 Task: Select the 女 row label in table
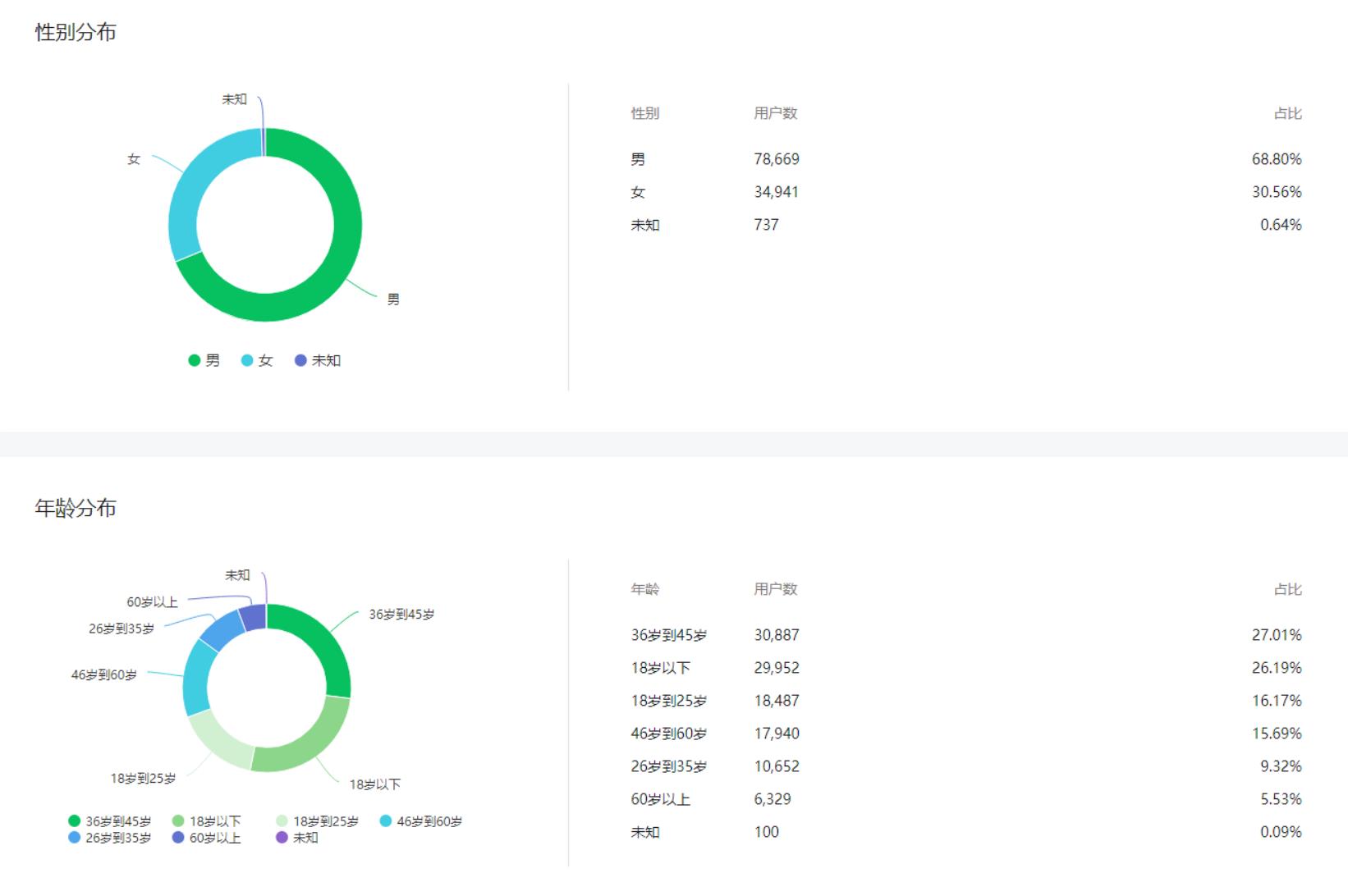click(x=638, y=192)
